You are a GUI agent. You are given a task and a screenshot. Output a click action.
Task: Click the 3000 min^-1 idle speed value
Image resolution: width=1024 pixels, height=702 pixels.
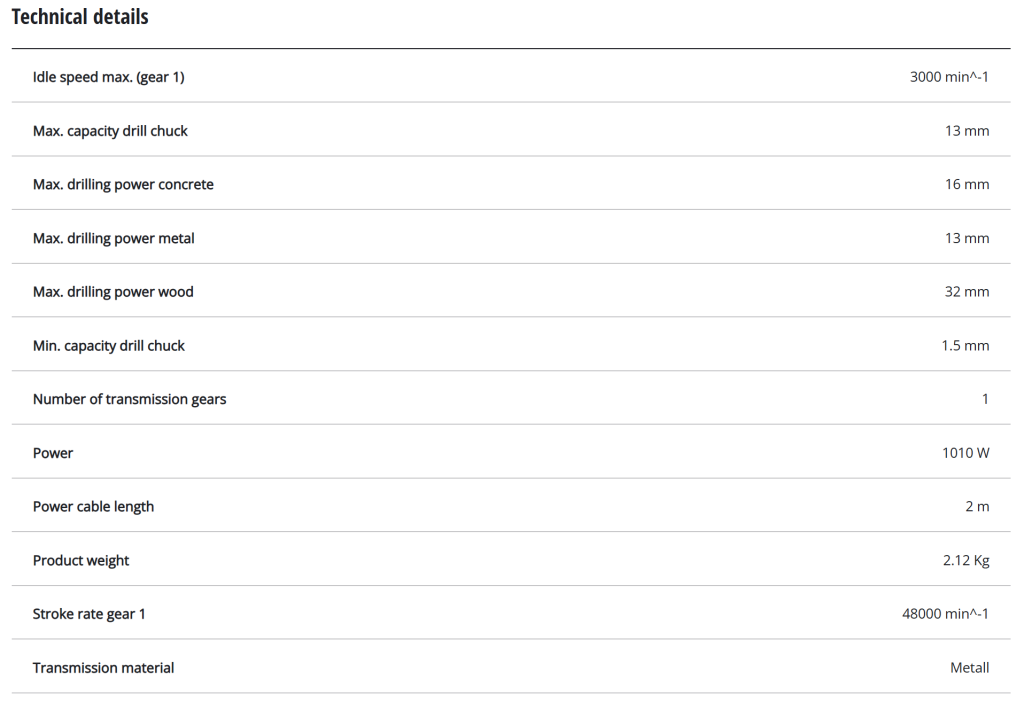(948, 77)
